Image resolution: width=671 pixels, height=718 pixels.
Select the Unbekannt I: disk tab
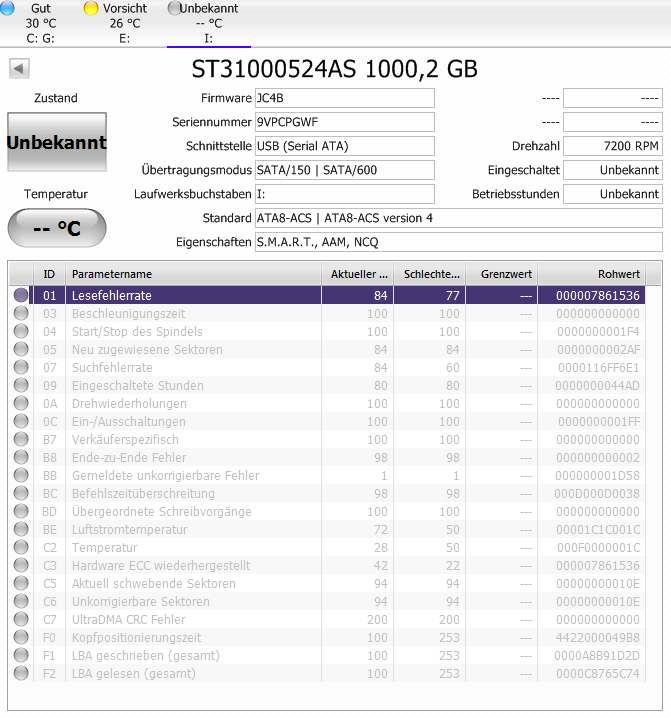[208, 23]
